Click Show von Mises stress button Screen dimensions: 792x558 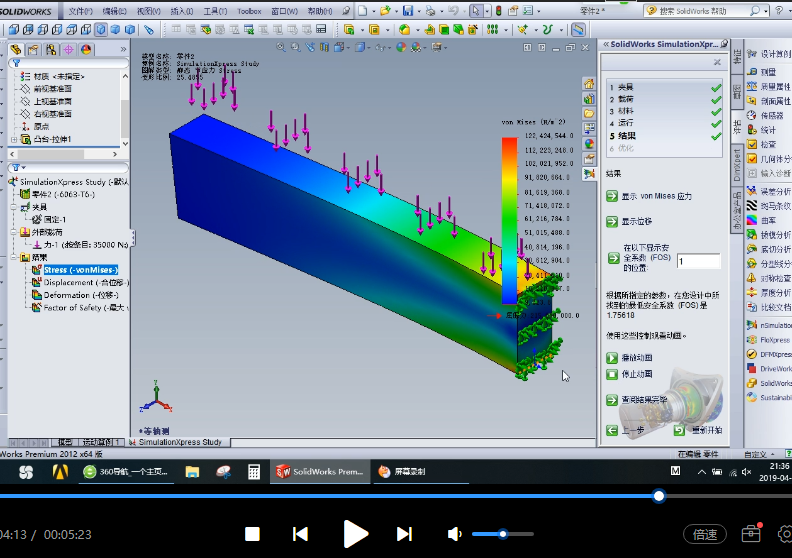coord(612,196)
